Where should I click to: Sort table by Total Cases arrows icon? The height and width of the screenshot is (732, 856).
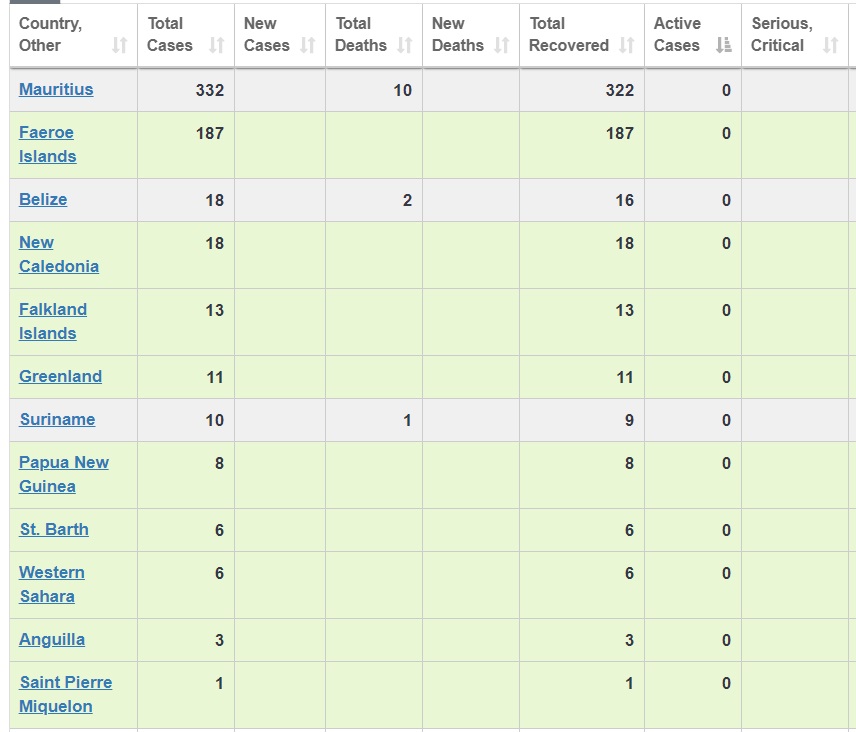pyautogui.click(x=217, y=45)
